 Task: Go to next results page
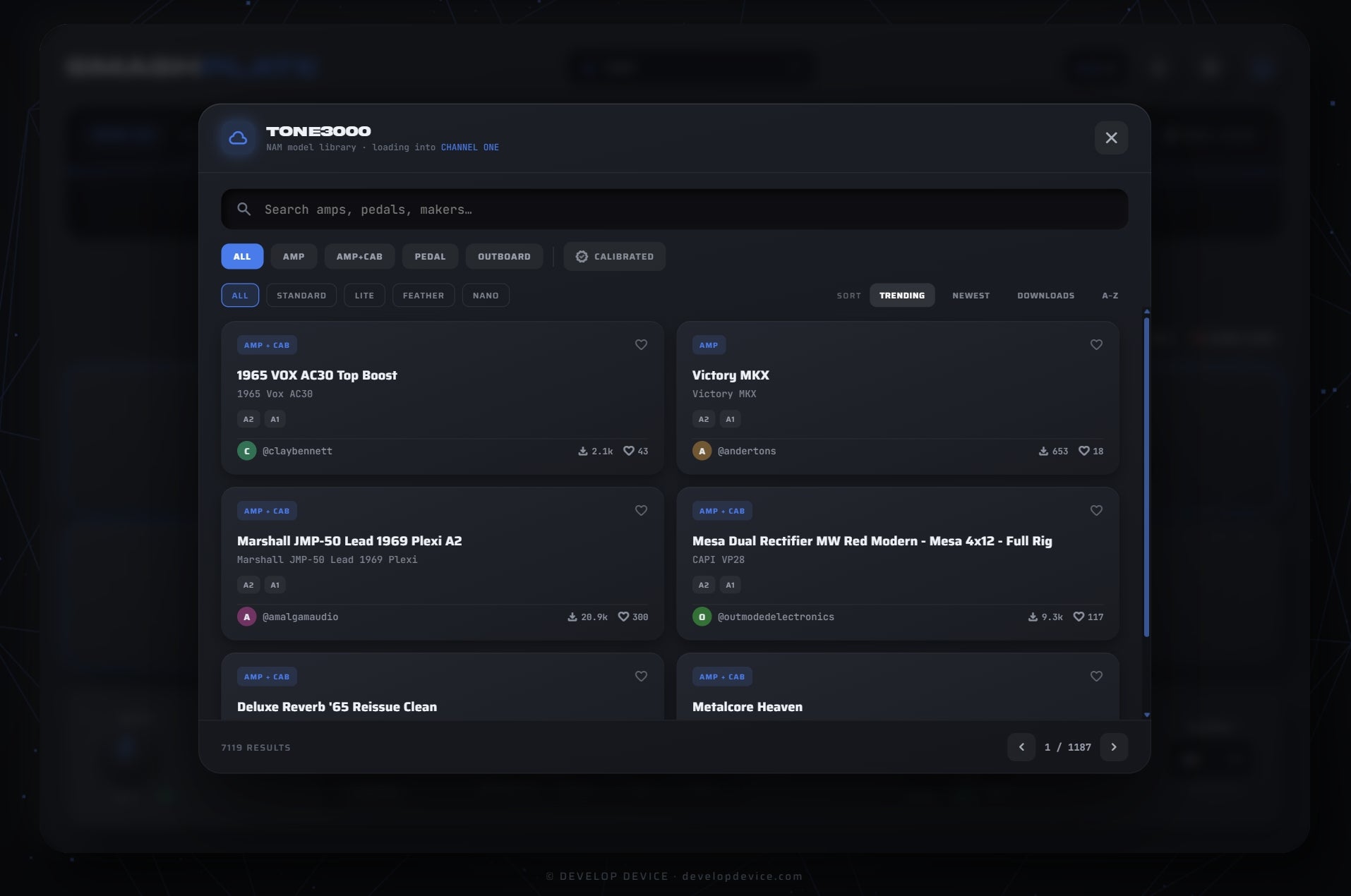click(1114, 747)
